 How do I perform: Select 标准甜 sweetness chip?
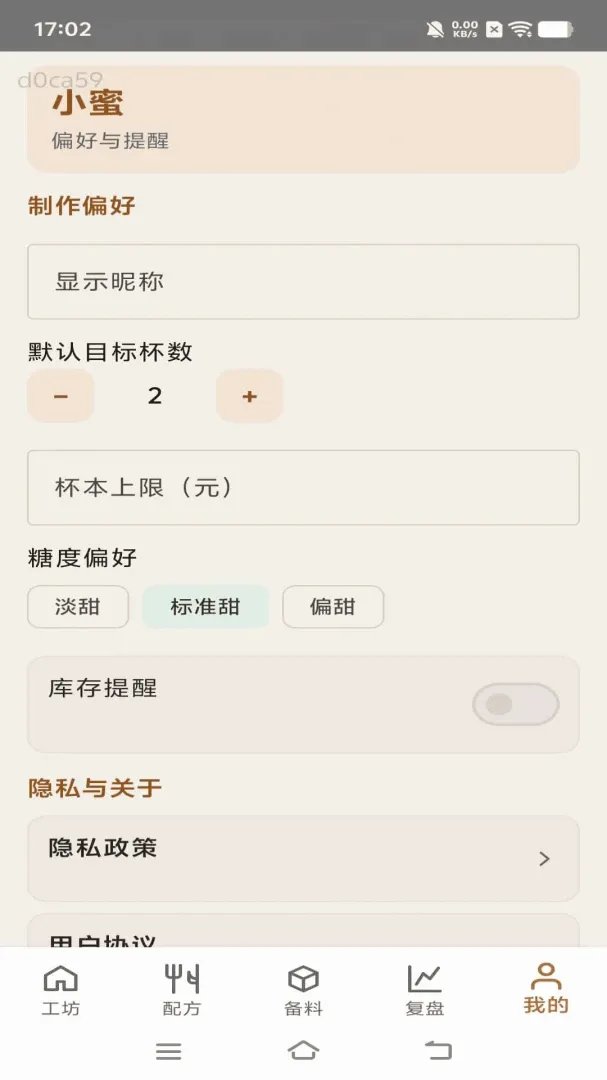point(205,607)
